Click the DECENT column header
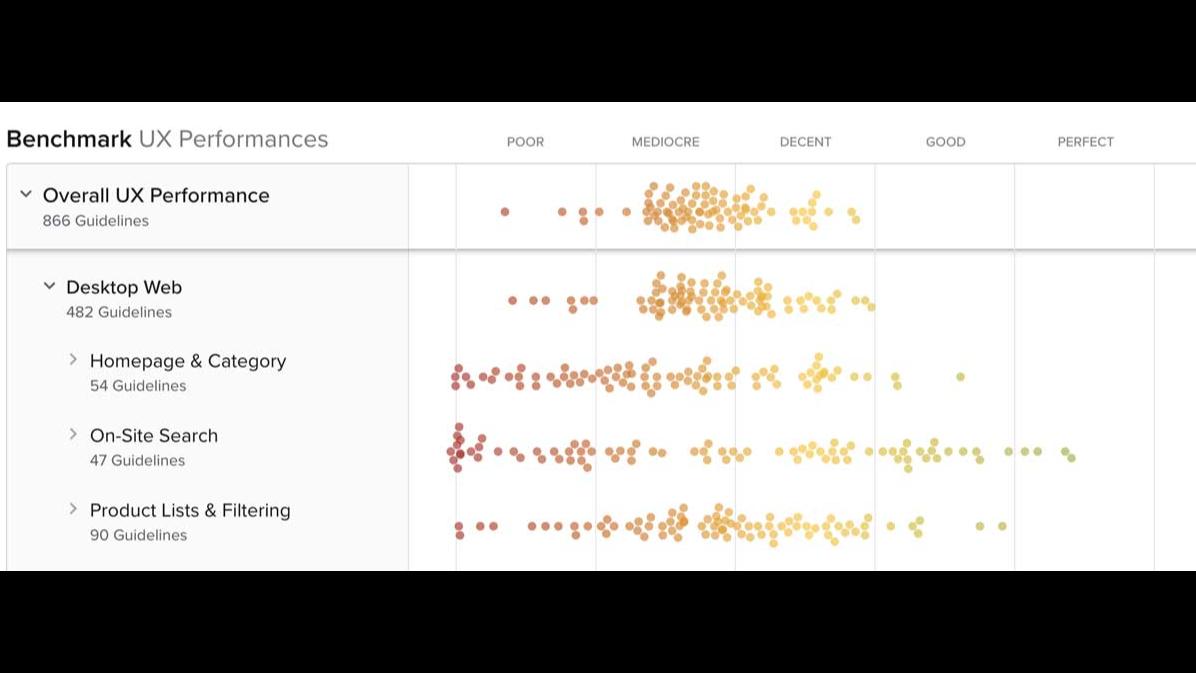 805,142
